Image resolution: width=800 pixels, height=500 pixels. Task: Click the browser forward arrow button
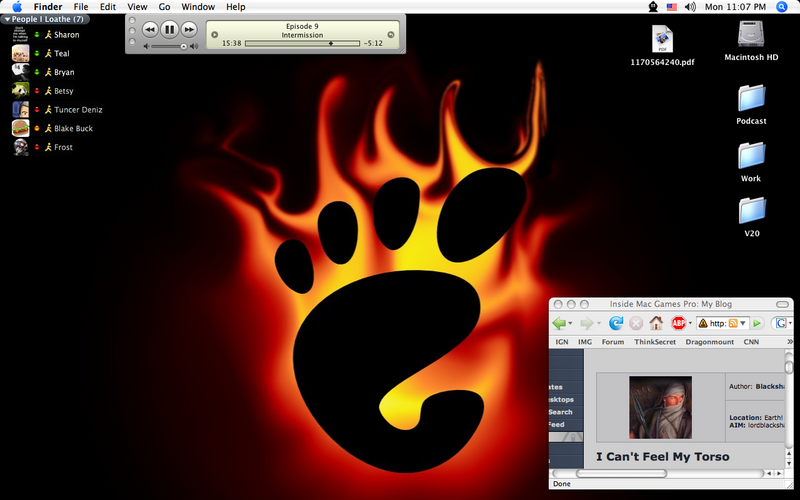pos(587,323)
